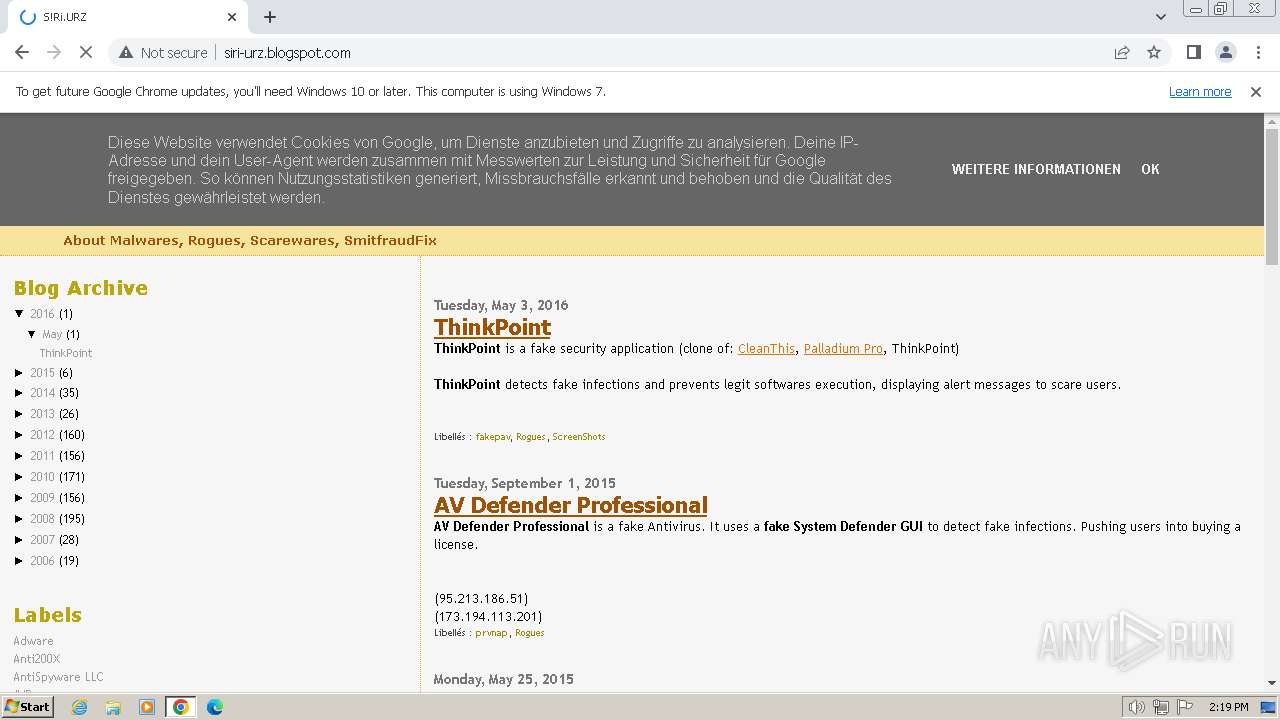The height and width of the screenshot is (720, 1280).
Task: Open network status tray icon
Action: coord(1161,707)
